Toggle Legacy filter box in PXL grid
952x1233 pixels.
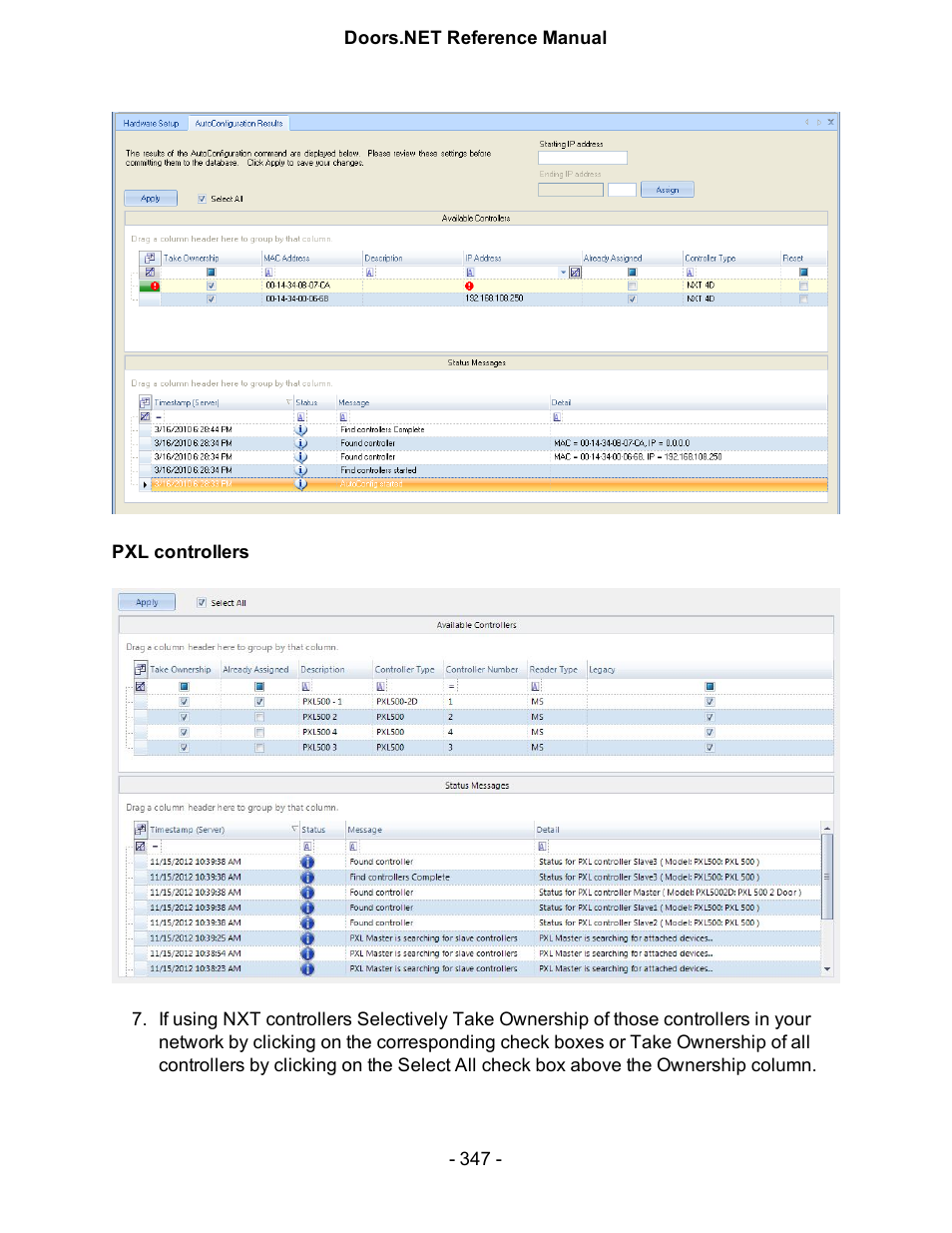pyautogui.click(x=710, y=686)
